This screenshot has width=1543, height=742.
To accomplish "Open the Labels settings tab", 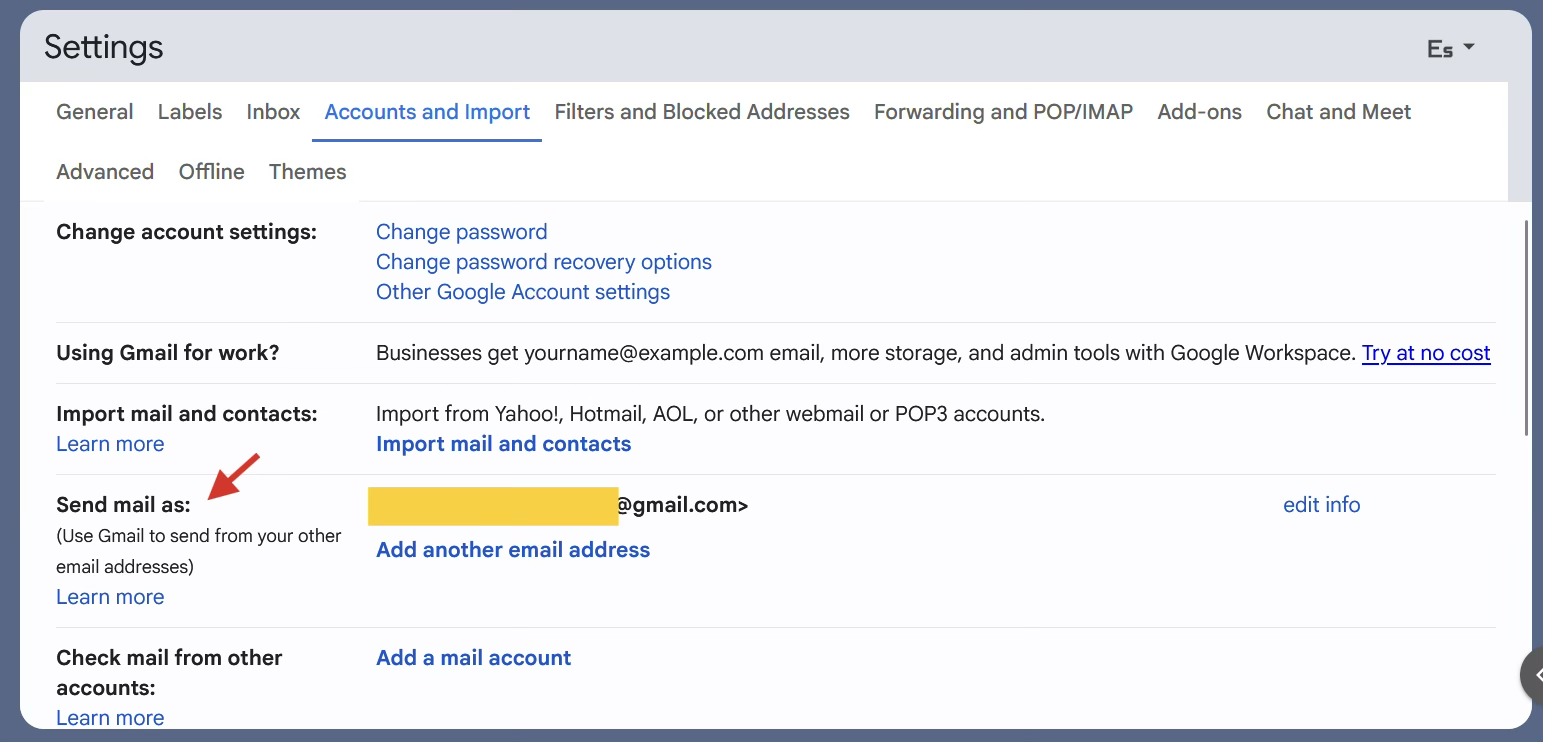I will 190,112.
